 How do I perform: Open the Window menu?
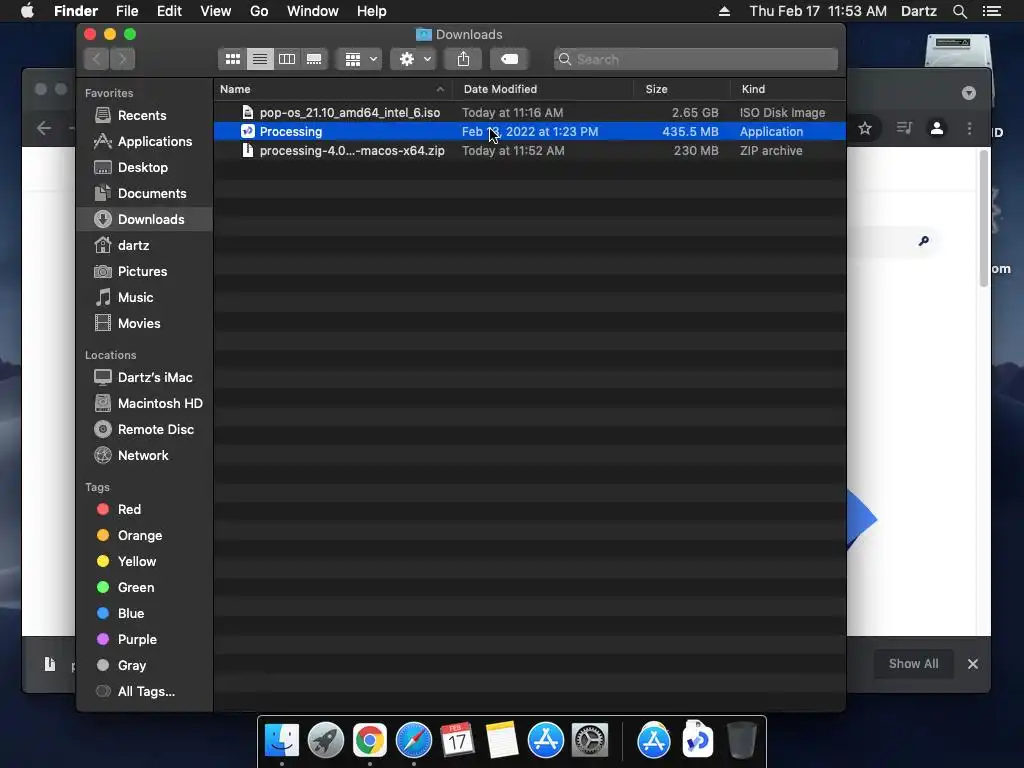313,11
